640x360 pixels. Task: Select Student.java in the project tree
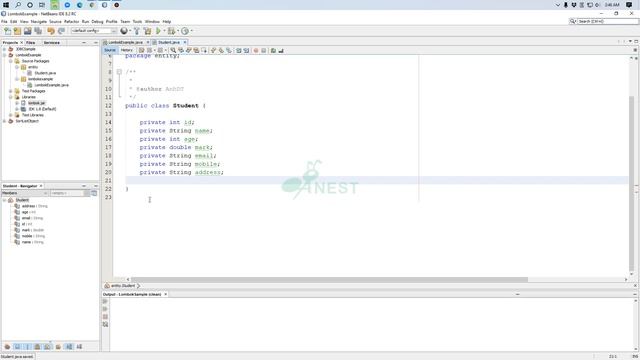45,73
